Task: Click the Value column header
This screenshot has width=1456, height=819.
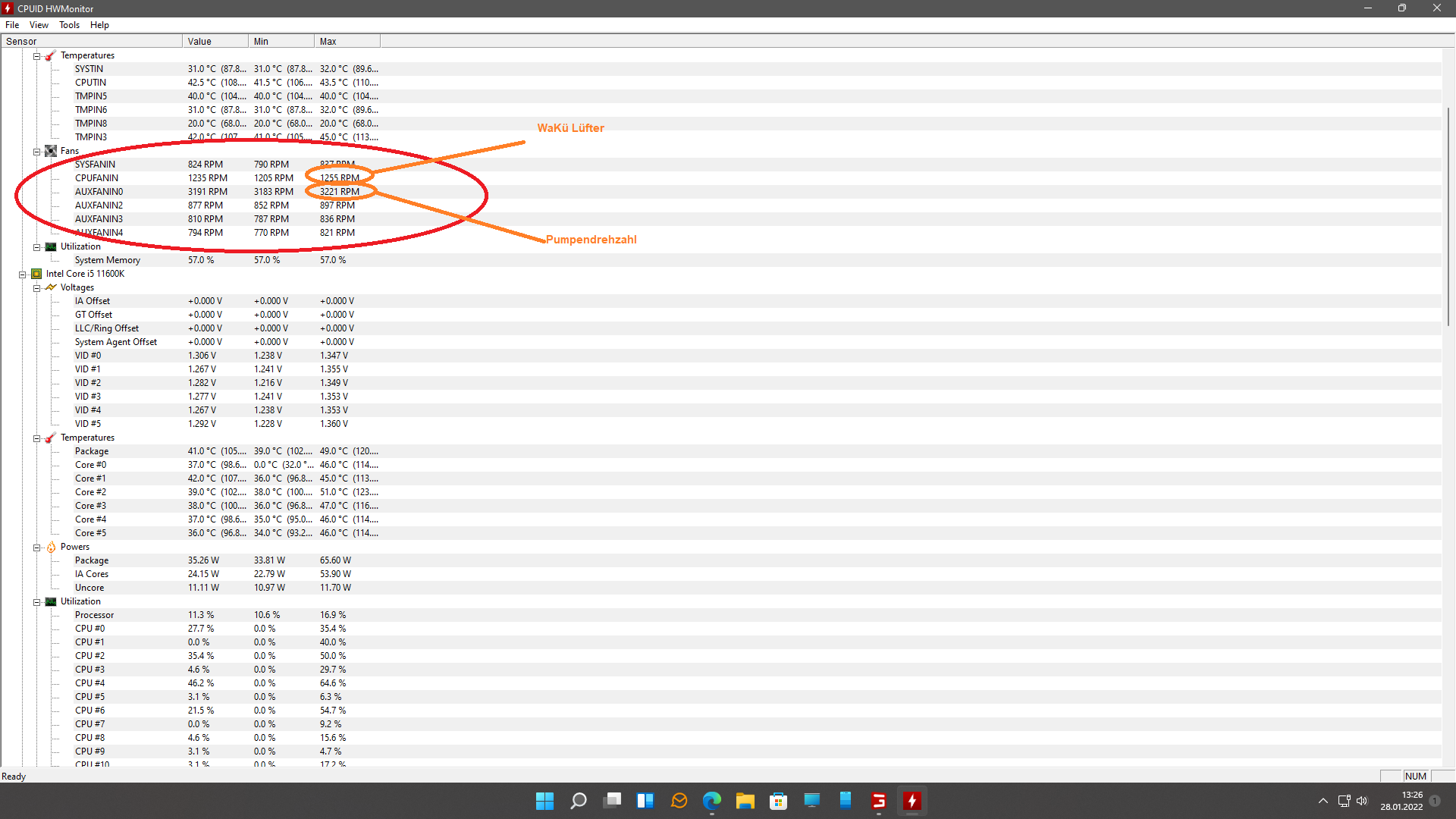Action: pos(215,42)
